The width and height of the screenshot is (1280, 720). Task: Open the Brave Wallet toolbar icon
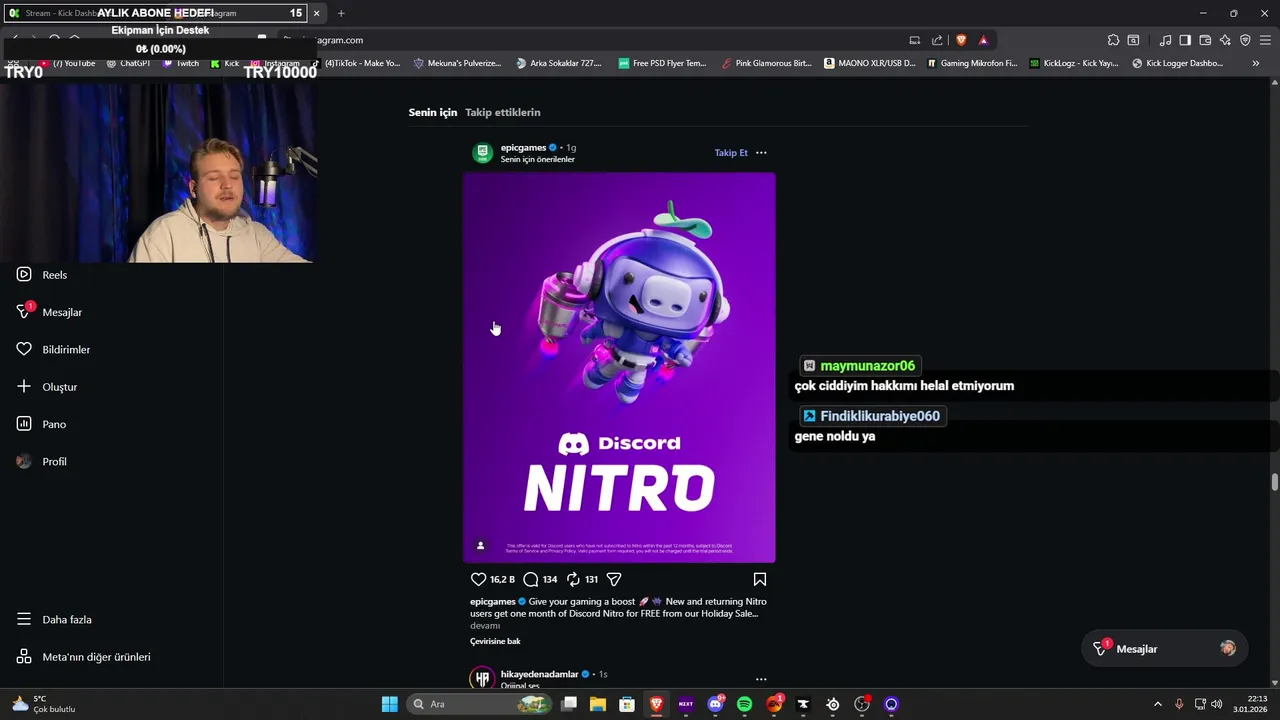(x=1205, y=40)
